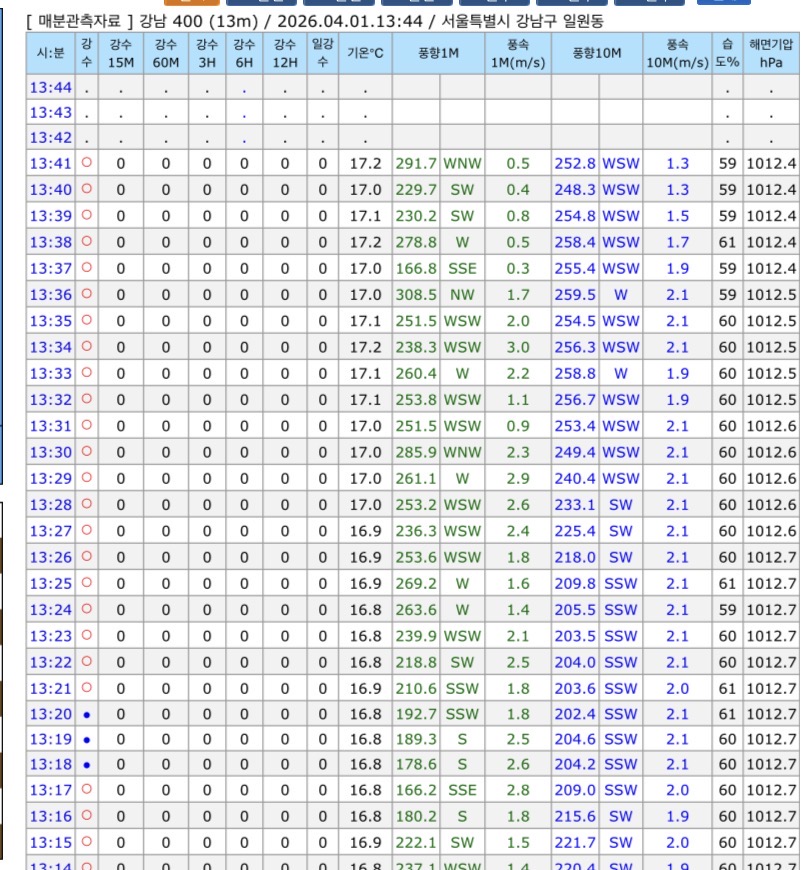Select the 풍향1M column header

tap(439, 53)
